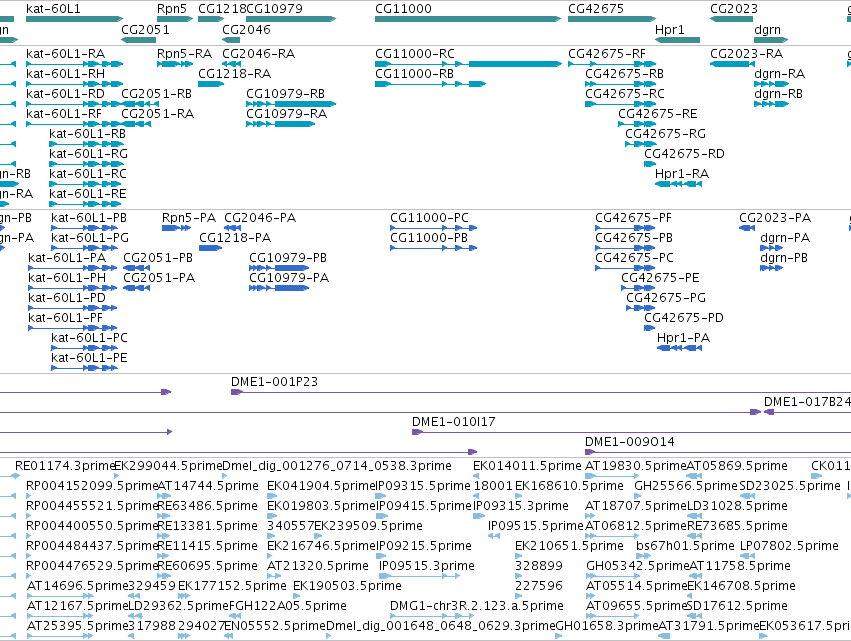Screen dimensions: 851x641
Task: Select the CG2046-RA transcript label
Action: click(x=259, y=54)
